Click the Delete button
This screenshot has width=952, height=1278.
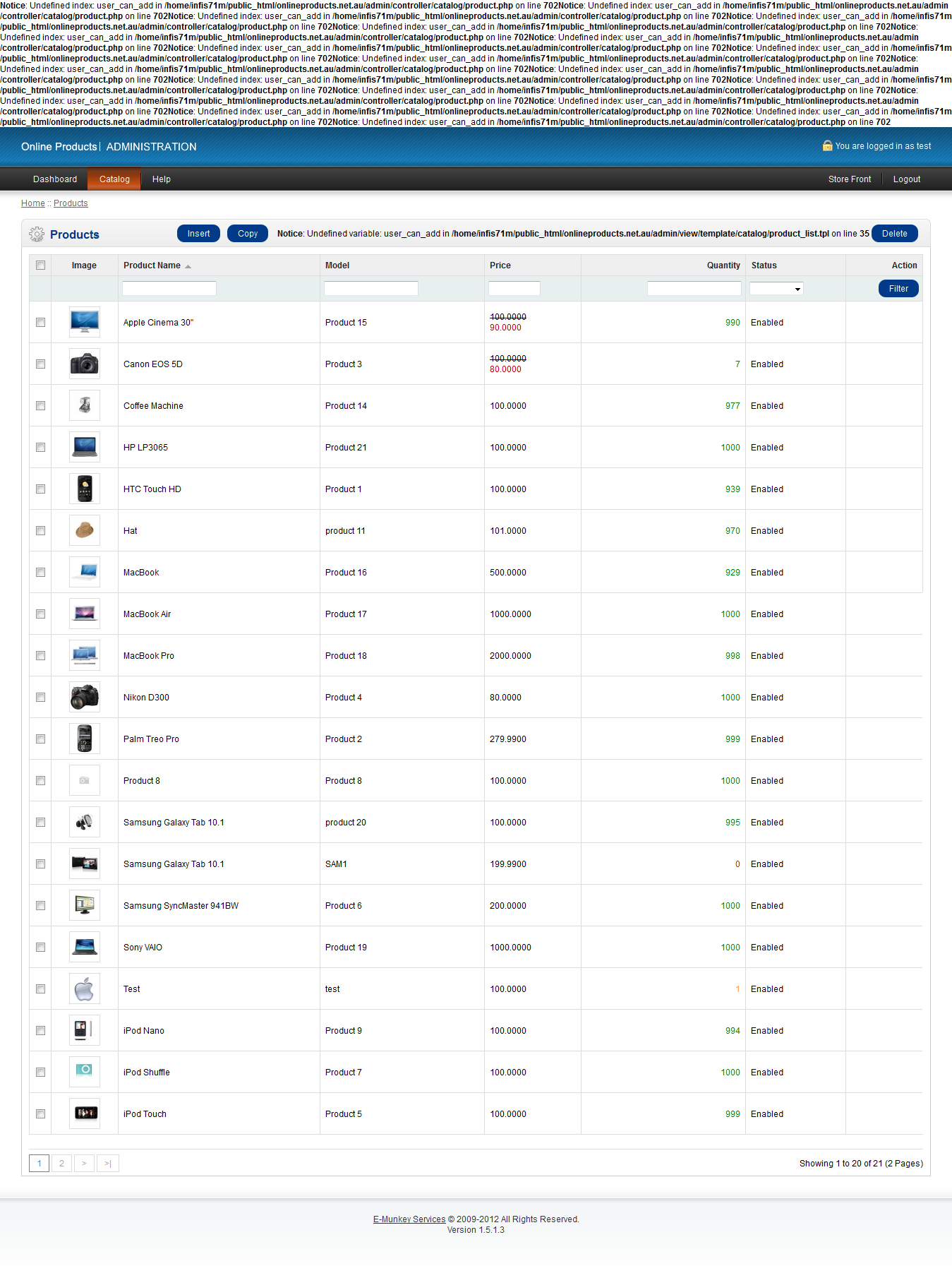895,234
